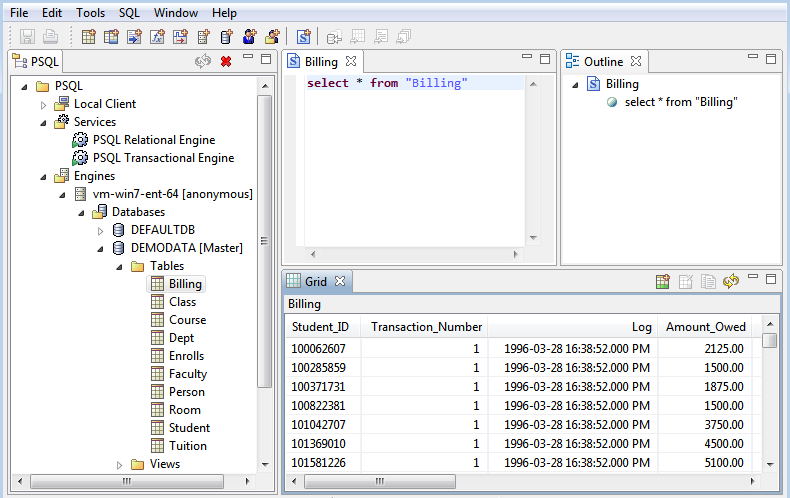
Task: Click the New View toolbar icon
Action: click(x=111, y=36)
